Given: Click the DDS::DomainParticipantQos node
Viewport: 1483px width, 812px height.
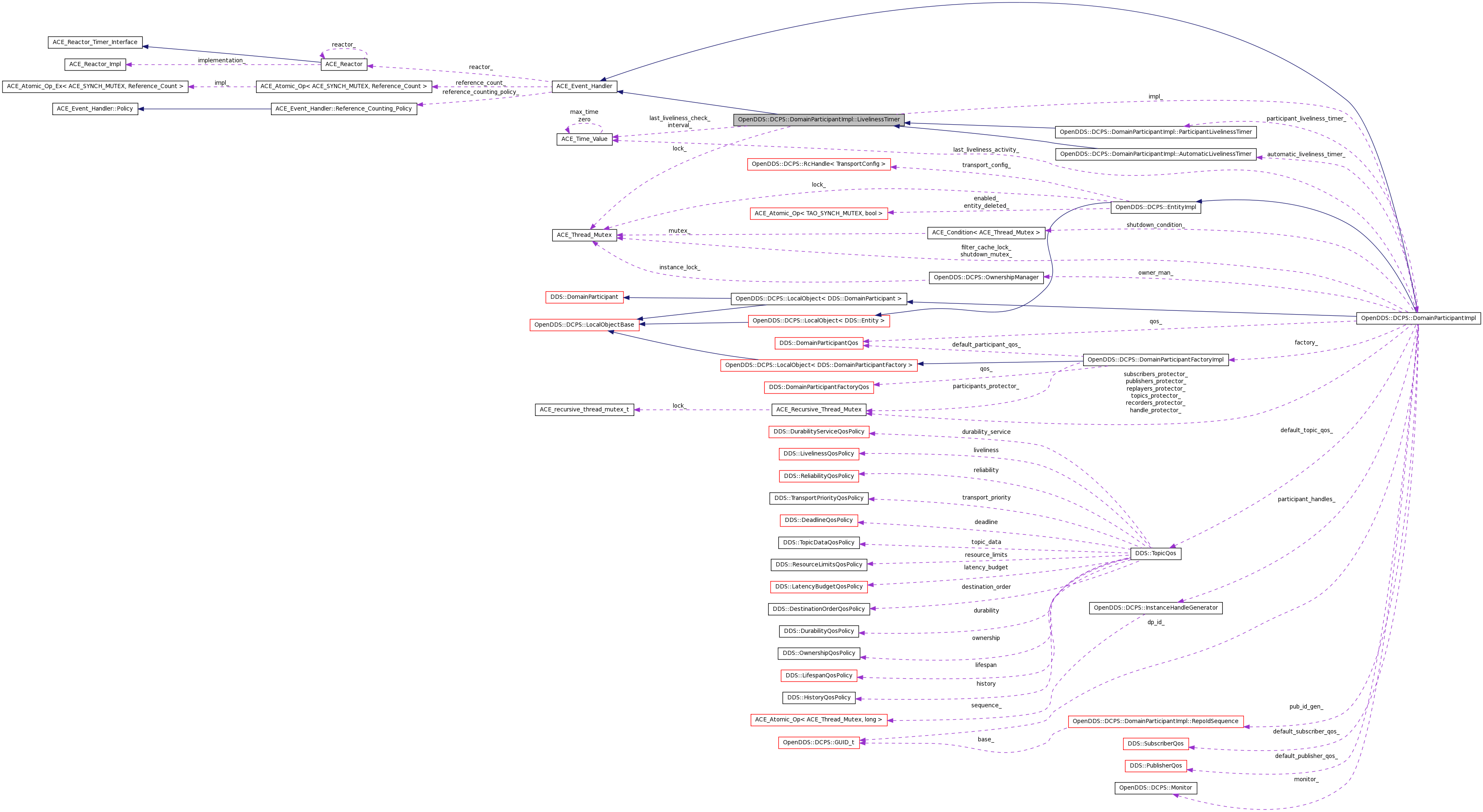Looking at the screenshot, I should click(x=819, y=344).
